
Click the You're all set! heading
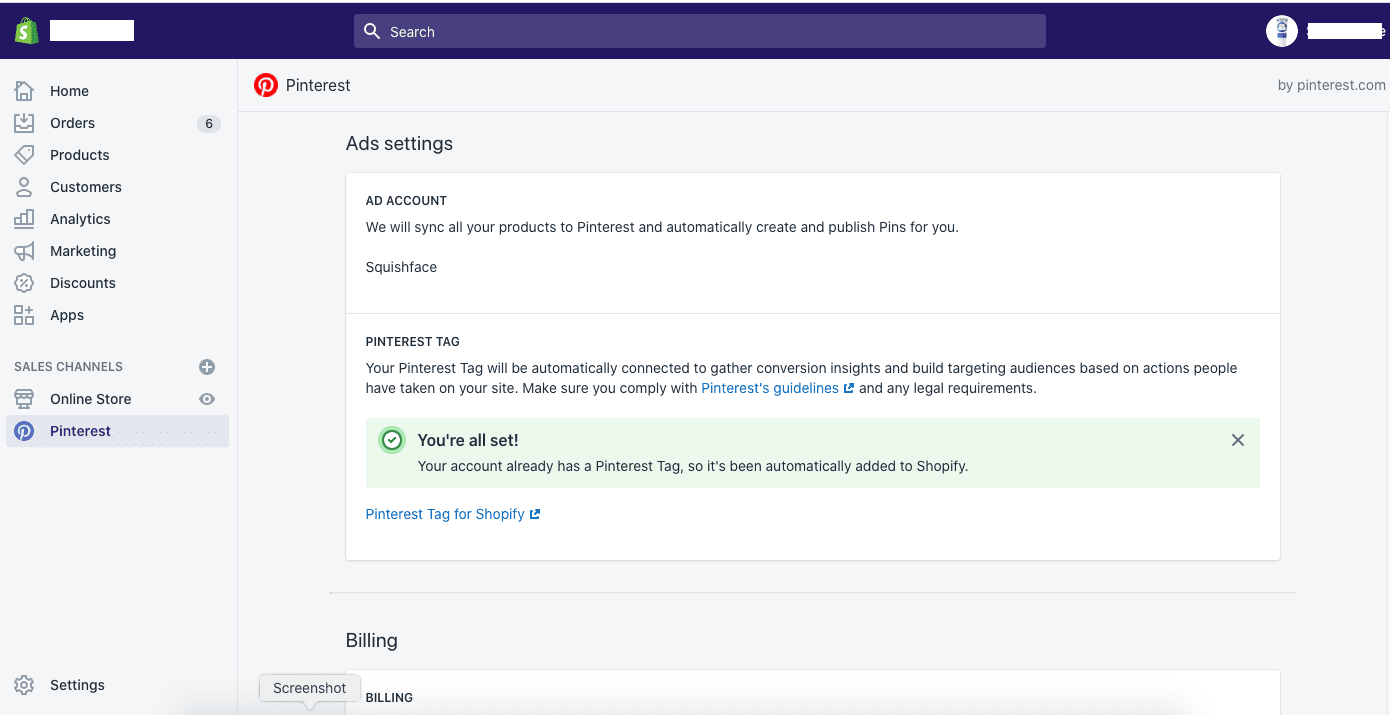[x=468, y=440]
